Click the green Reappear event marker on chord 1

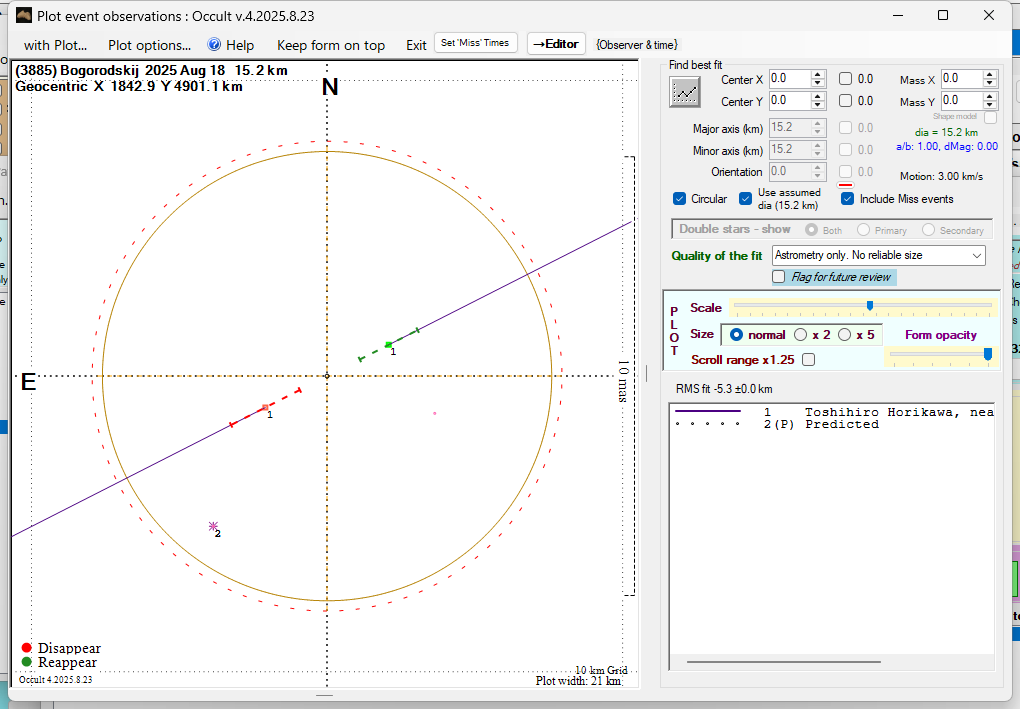tap(389, 345)
